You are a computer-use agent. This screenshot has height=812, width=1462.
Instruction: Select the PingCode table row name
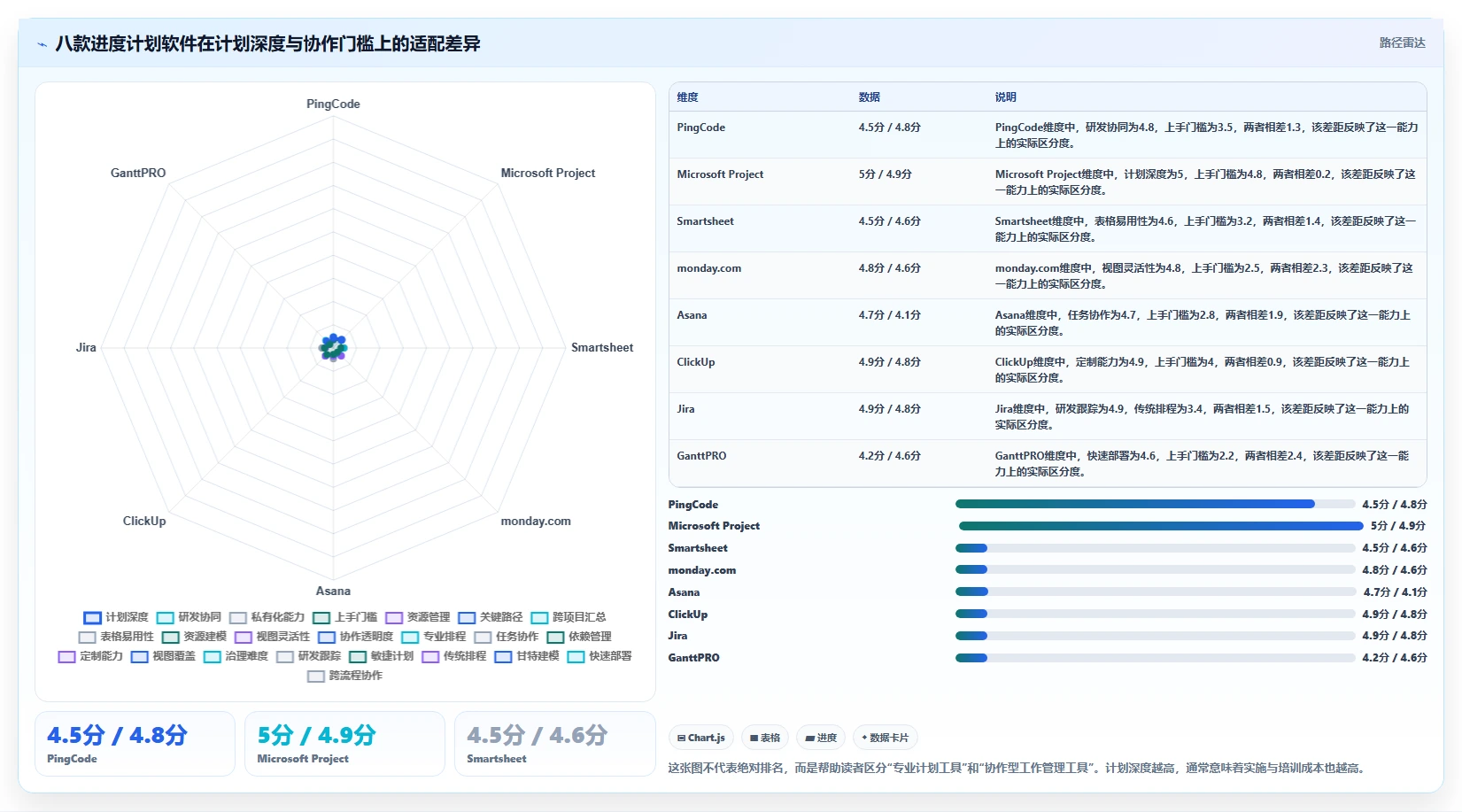pyautogui.click(x=700, y=128)
